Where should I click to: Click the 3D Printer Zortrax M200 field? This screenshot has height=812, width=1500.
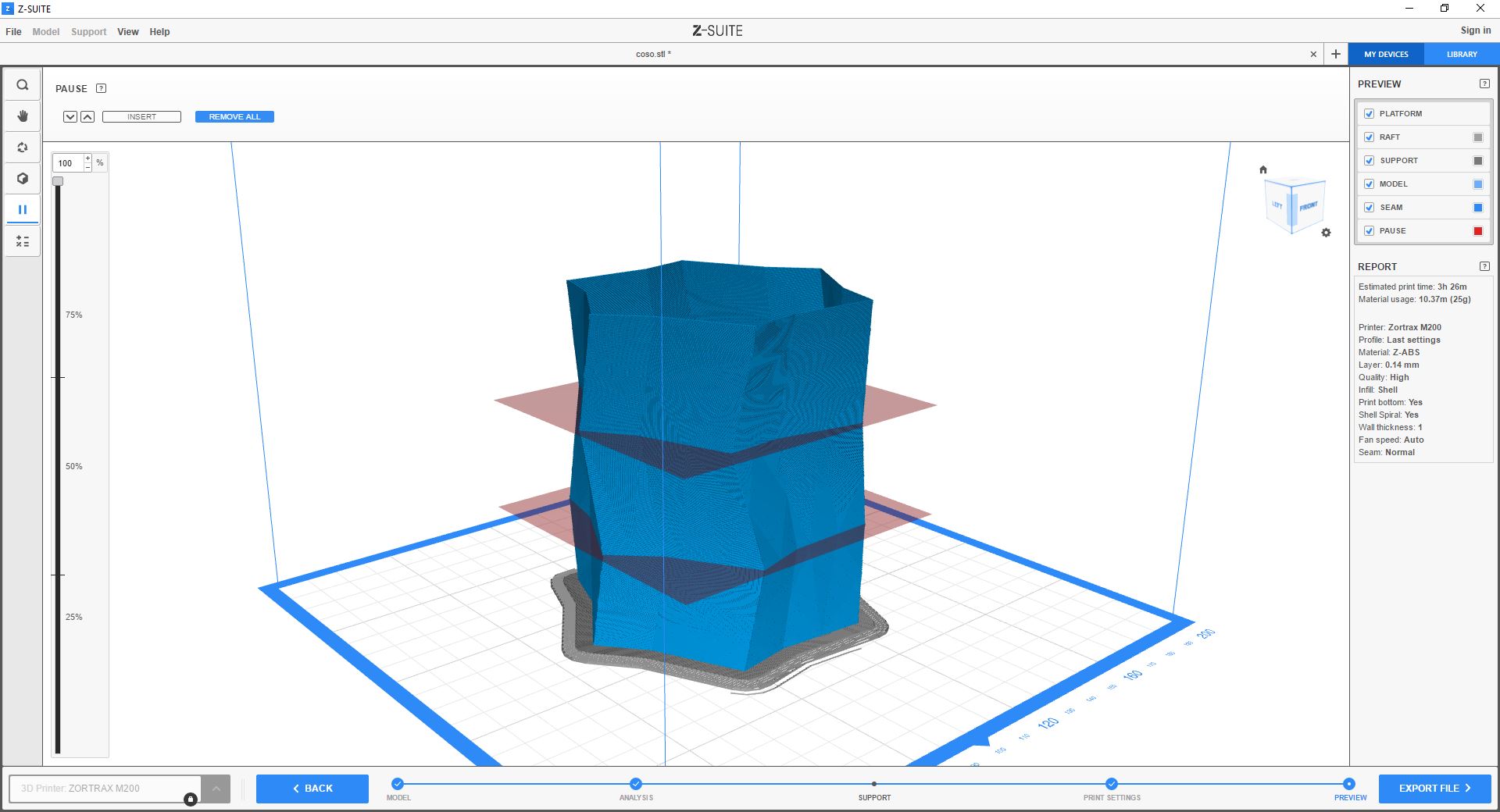(x=105, y=789)
